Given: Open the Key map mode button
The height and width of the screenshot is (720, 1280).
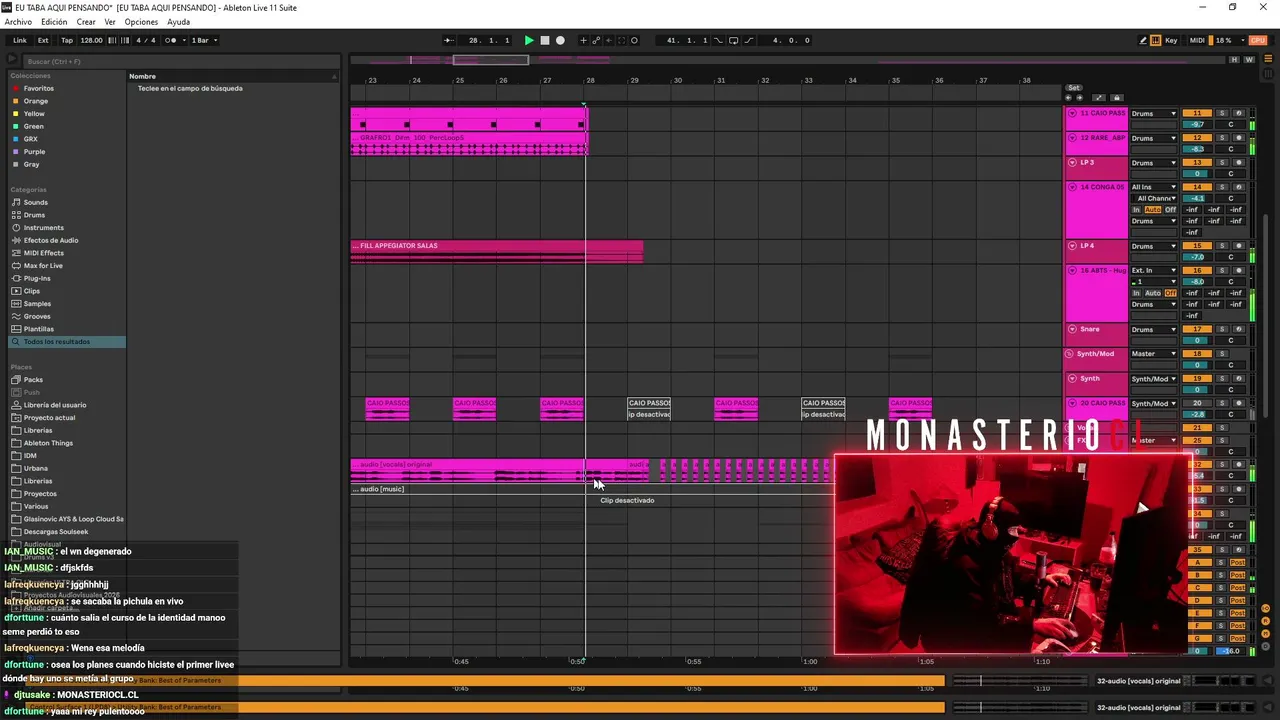Looking at the screenshot, I should (x=1171, y=41).
